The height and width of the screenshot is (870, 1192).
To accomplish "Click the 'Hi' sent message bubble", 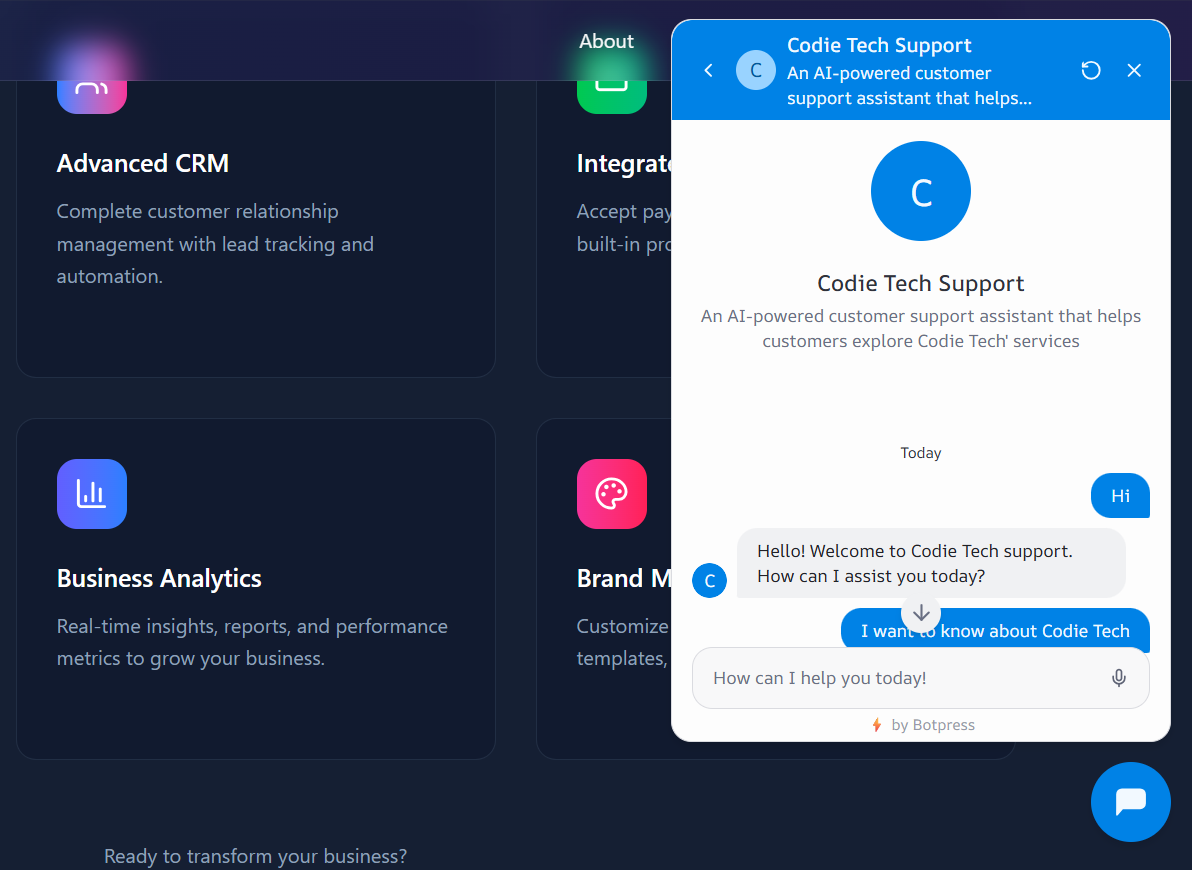I will pos(1120,496).
